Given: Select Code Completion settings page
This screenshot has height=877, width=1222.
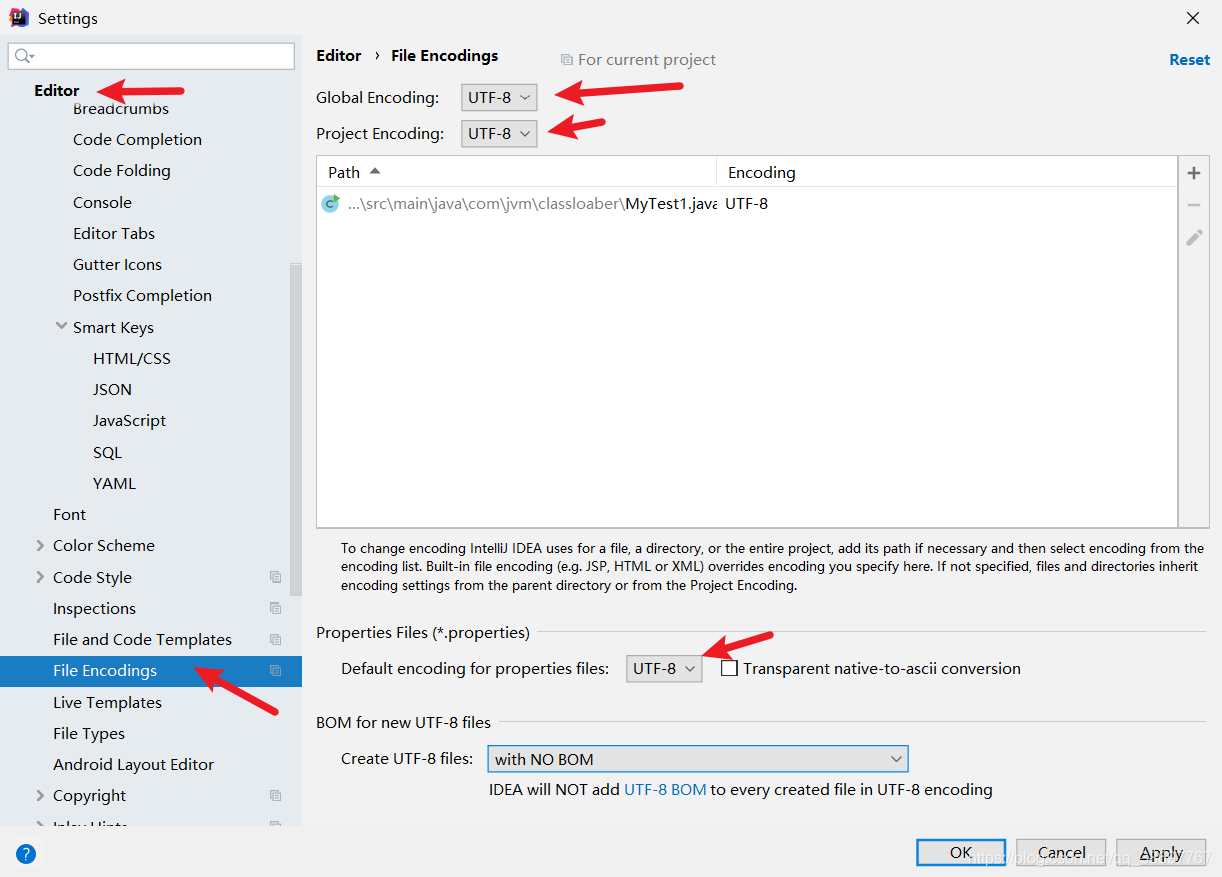Looking at the screenshot, I should coord(137,140).
